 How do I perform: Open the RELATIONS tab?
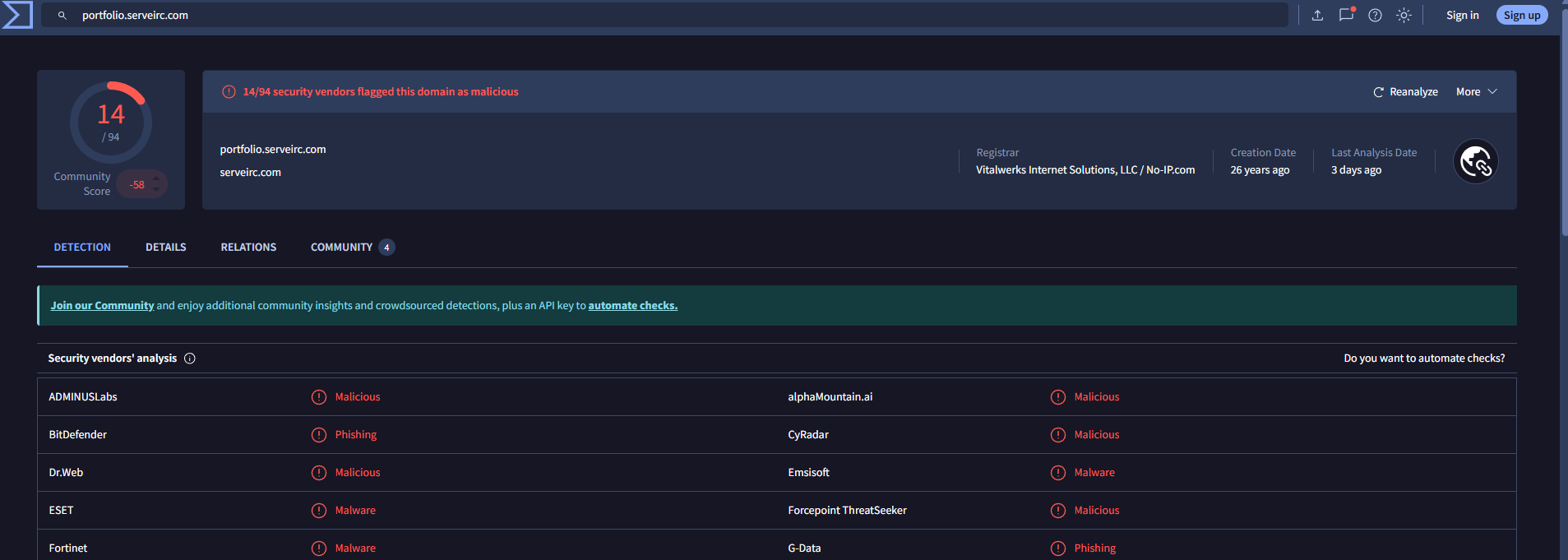click(248, 247)
